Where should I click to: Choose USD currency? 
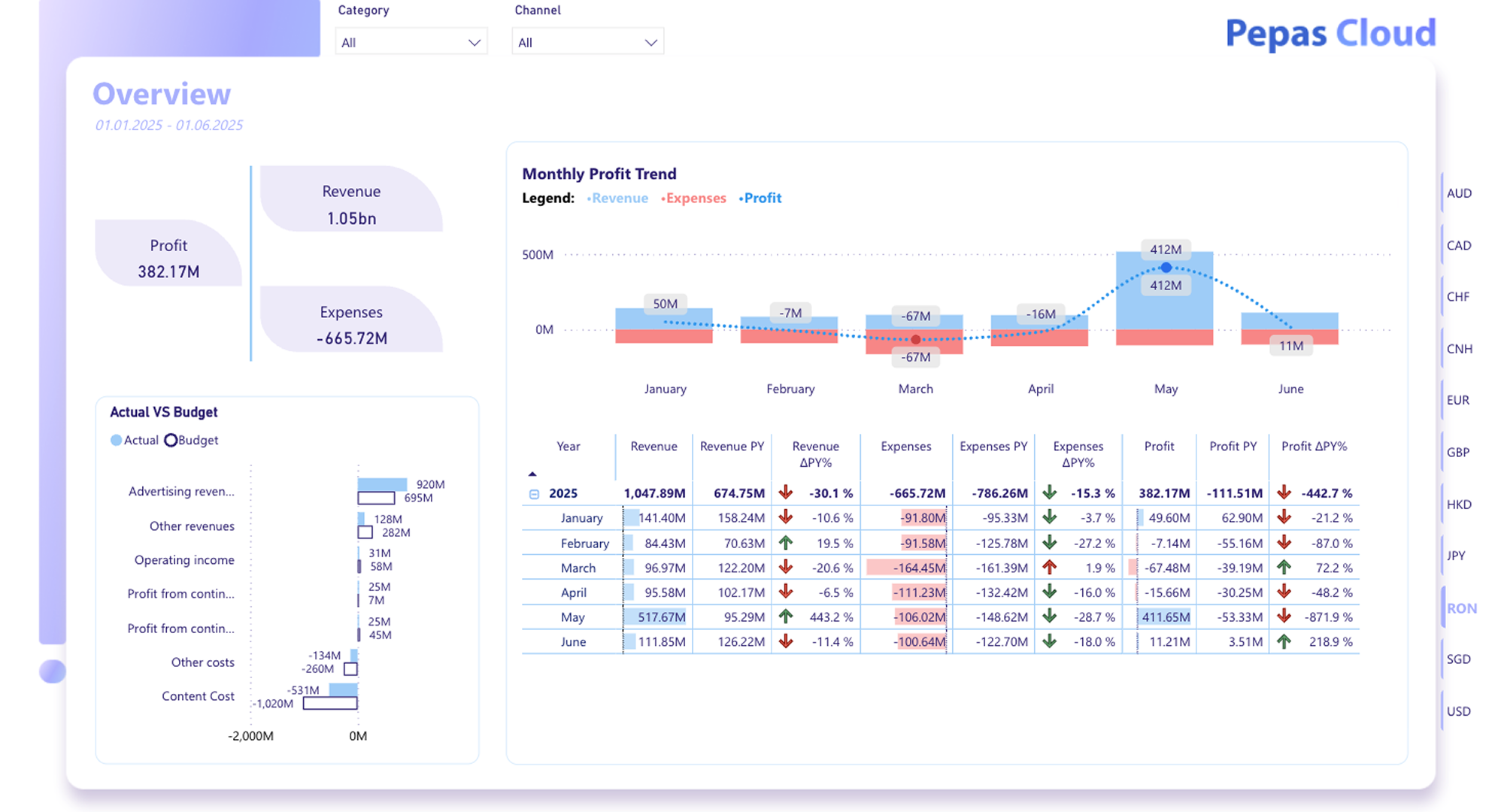pos(1459,711)
